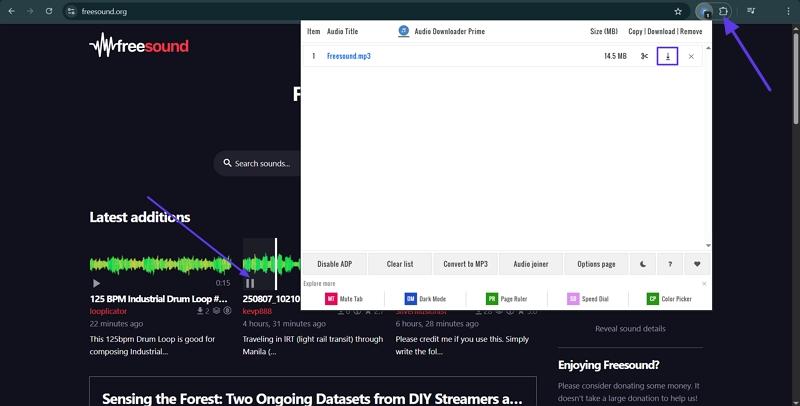Click the Disable ADP button
The image size is (800, 406).
point(335,264)
